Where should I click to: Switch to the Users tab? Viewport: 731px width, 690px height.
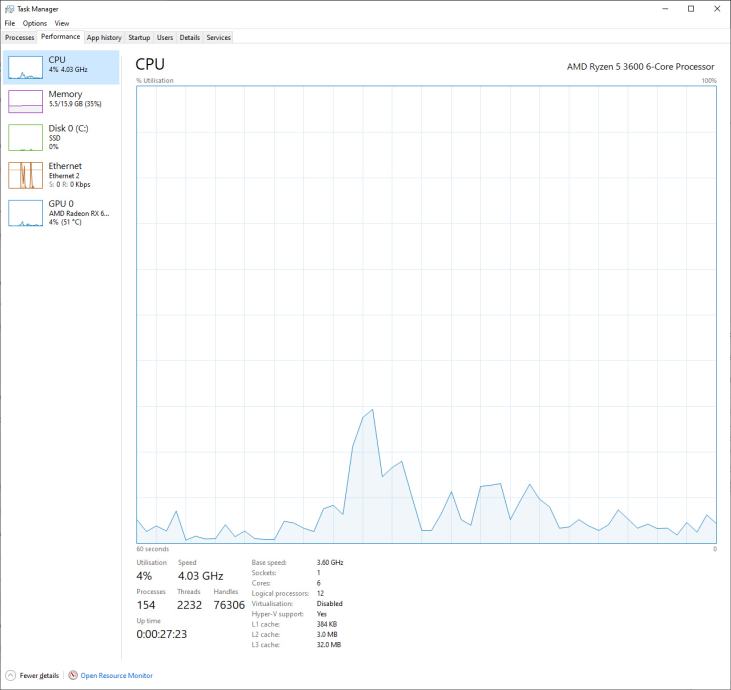[165, 38]
